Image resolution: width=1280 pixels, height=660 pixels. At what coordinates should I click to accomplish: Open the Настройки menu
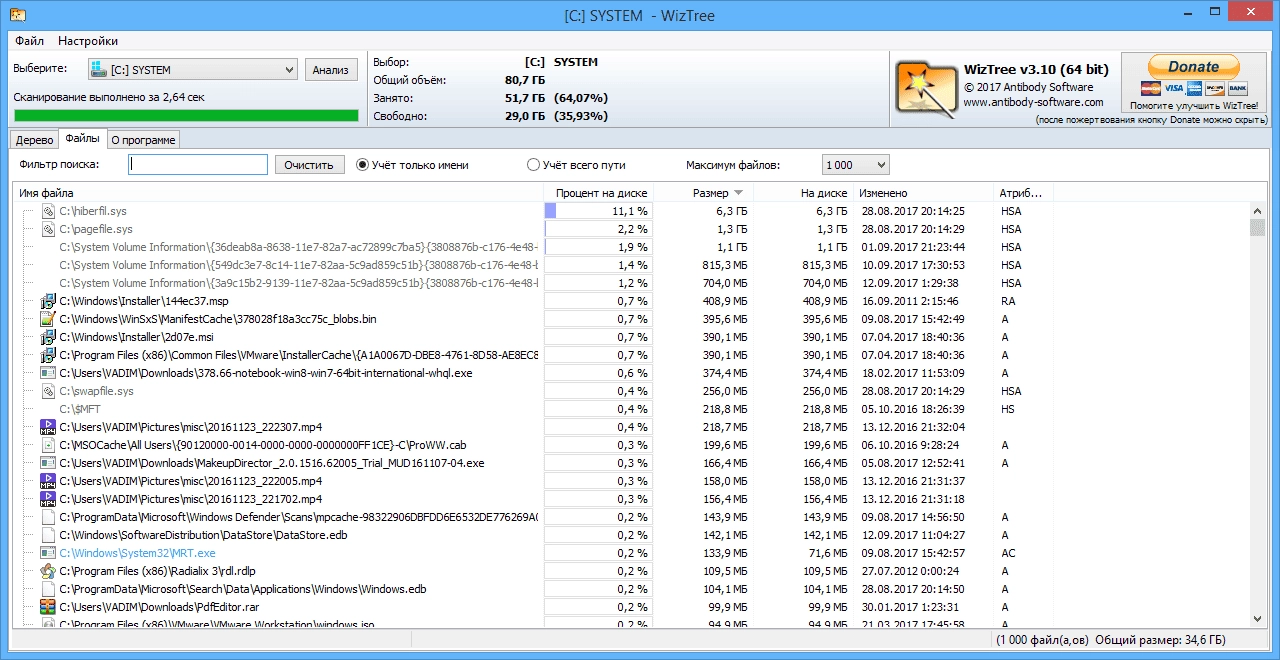(88, 41)
